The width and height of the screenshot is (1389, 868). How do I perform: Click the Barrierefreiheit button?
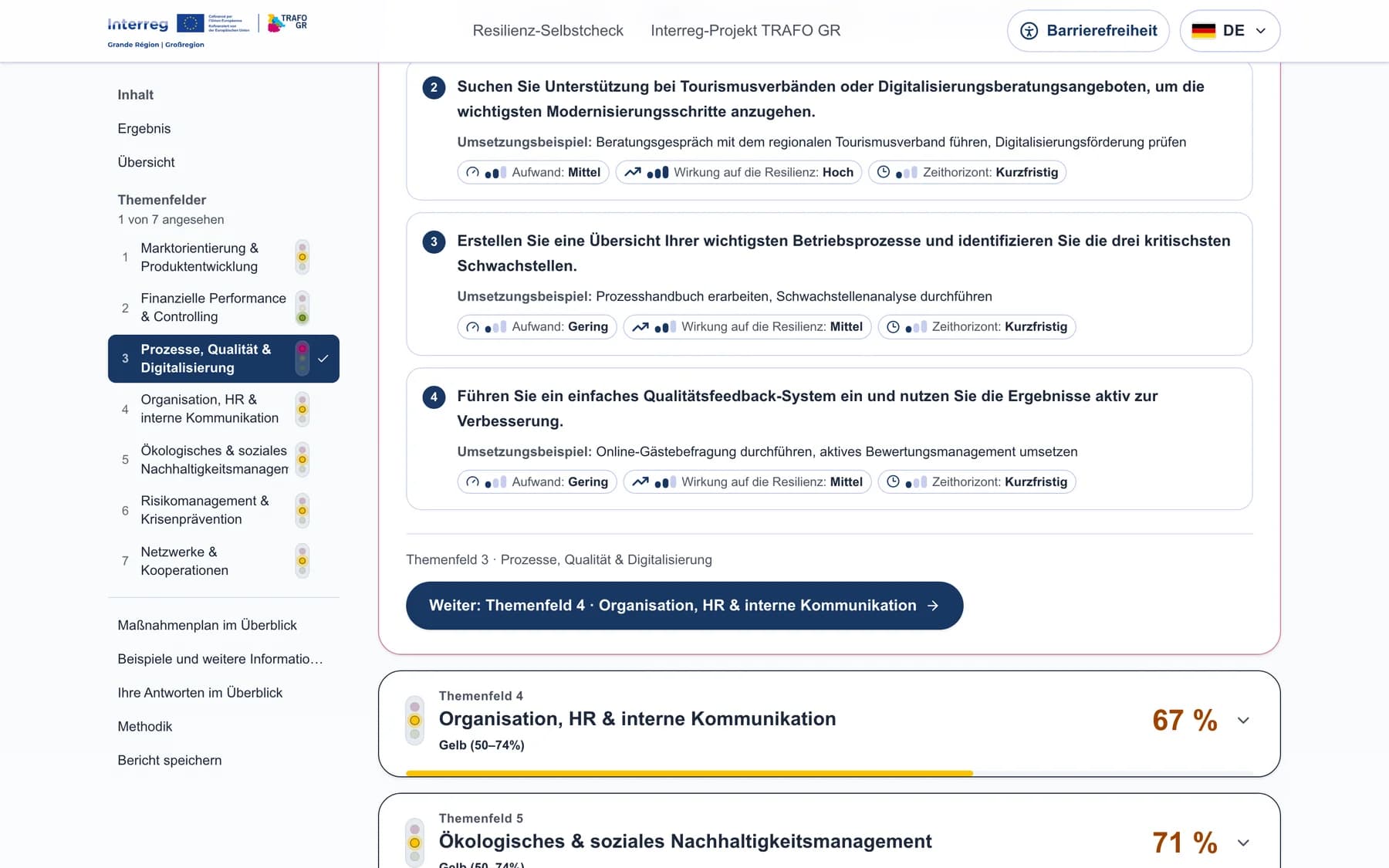click(1088, 31)
